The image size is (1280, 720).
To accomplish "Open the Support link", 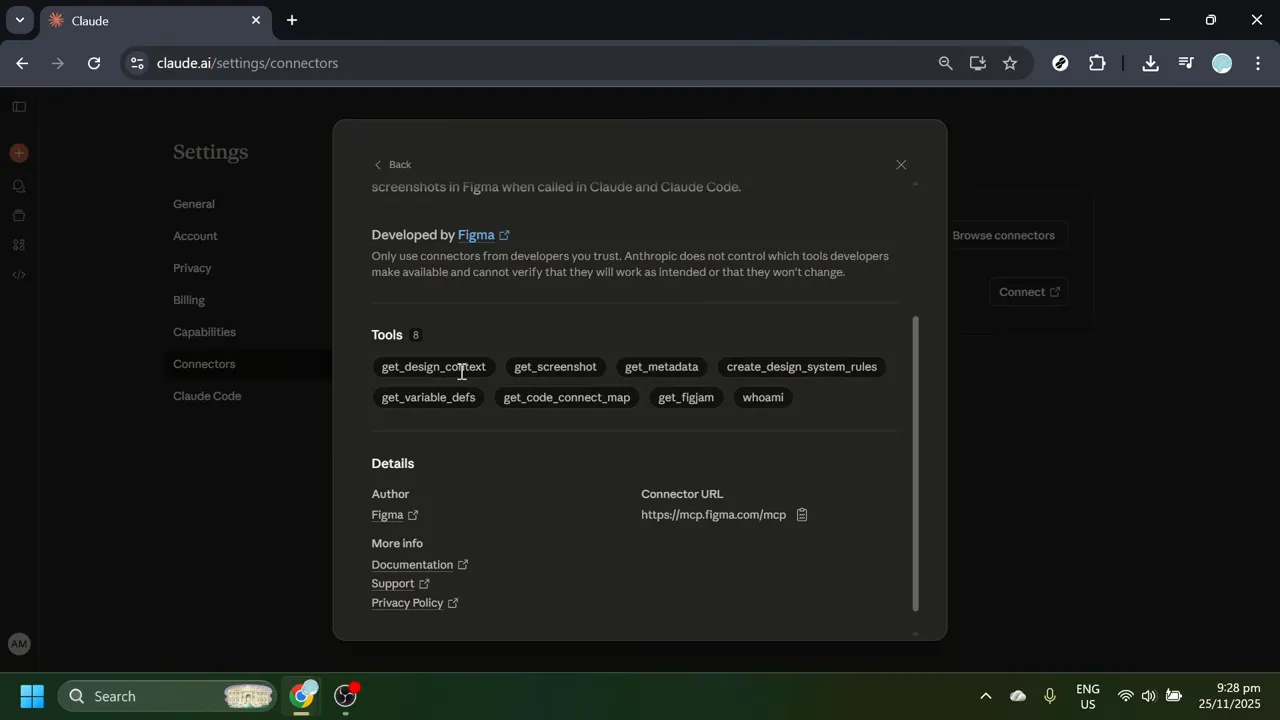I will [401, 584].
